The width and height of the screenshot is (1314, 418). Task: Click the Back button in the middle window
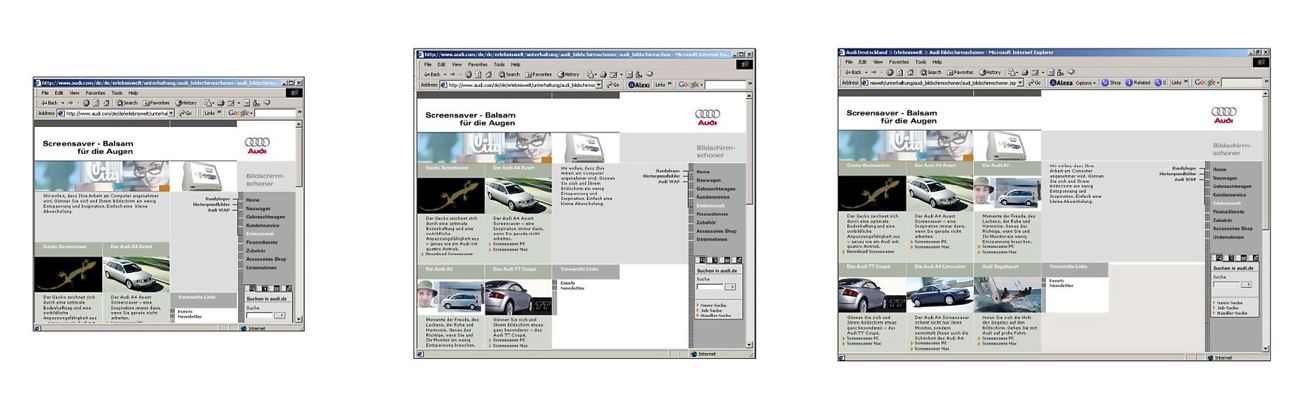(432, 74)
